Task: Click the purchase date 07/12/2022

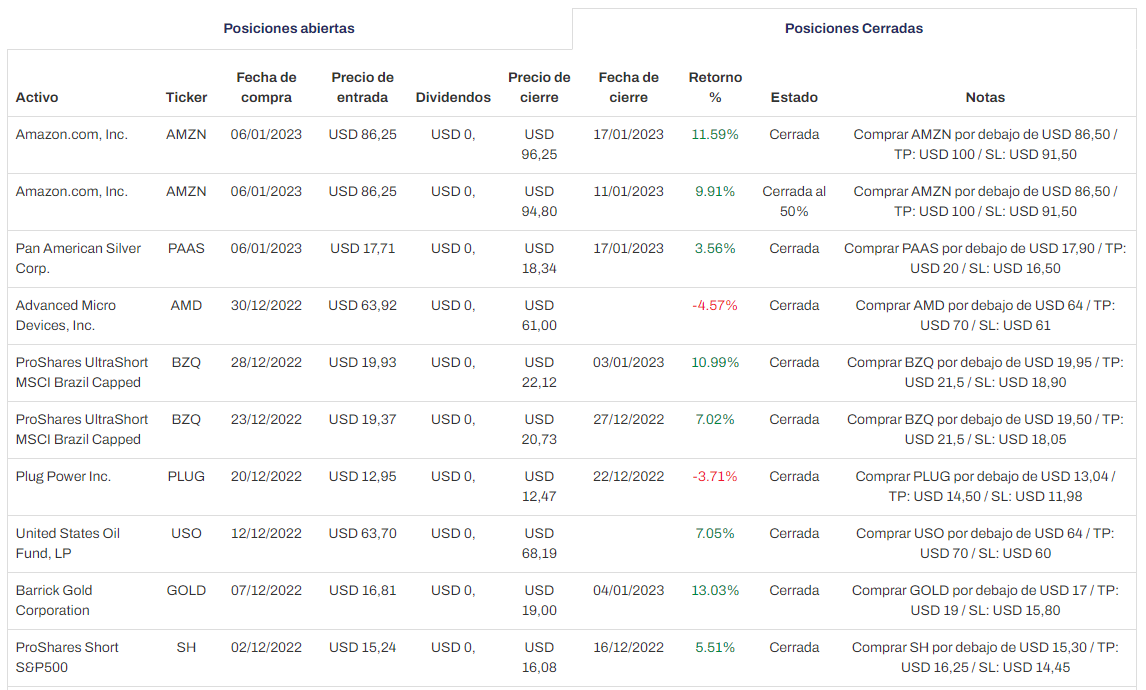Action: [x=266, y=591]
